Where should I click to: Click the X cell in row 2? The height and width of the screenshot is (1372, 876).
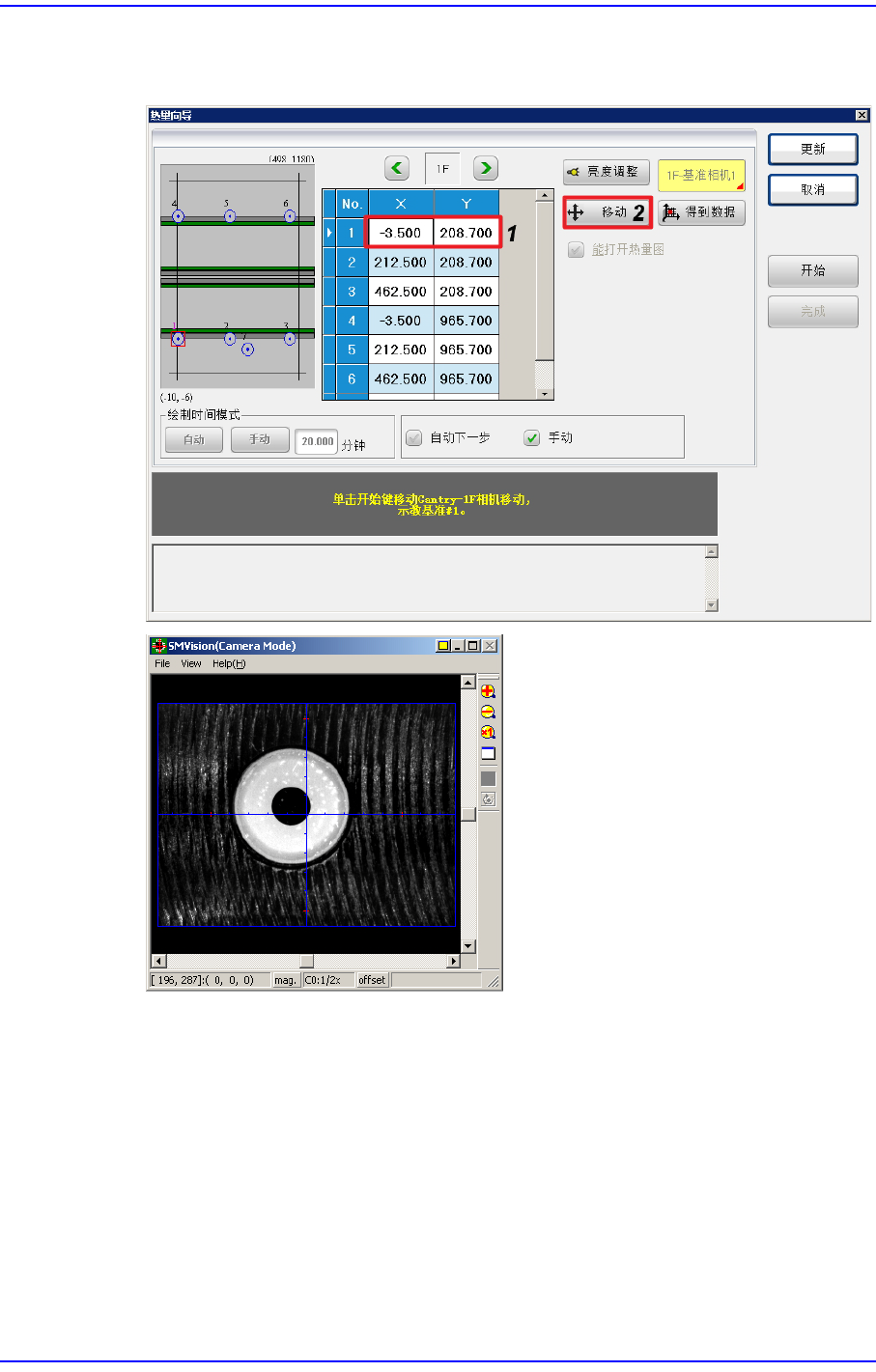[x=401, y=263]
